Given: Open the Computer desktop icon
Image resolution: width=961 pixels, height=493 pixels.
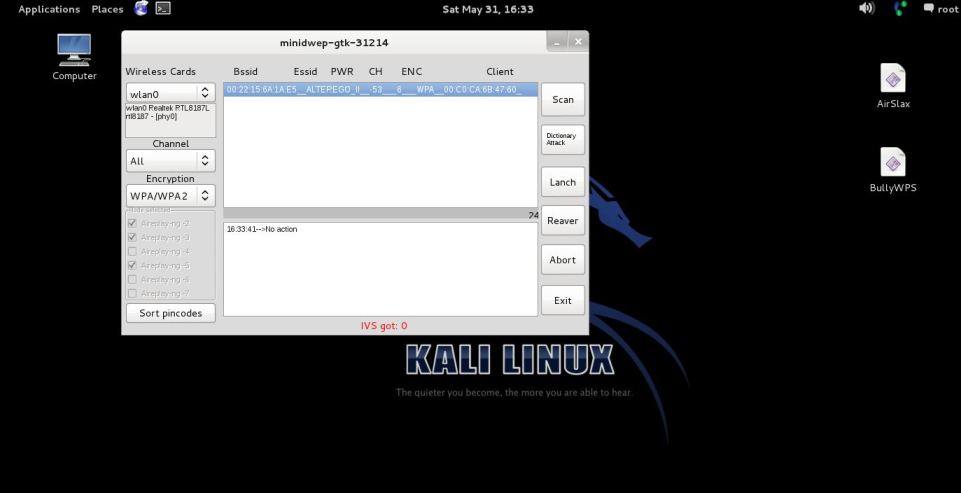Looking at the screenshot, I should click(x=74, y=57).
